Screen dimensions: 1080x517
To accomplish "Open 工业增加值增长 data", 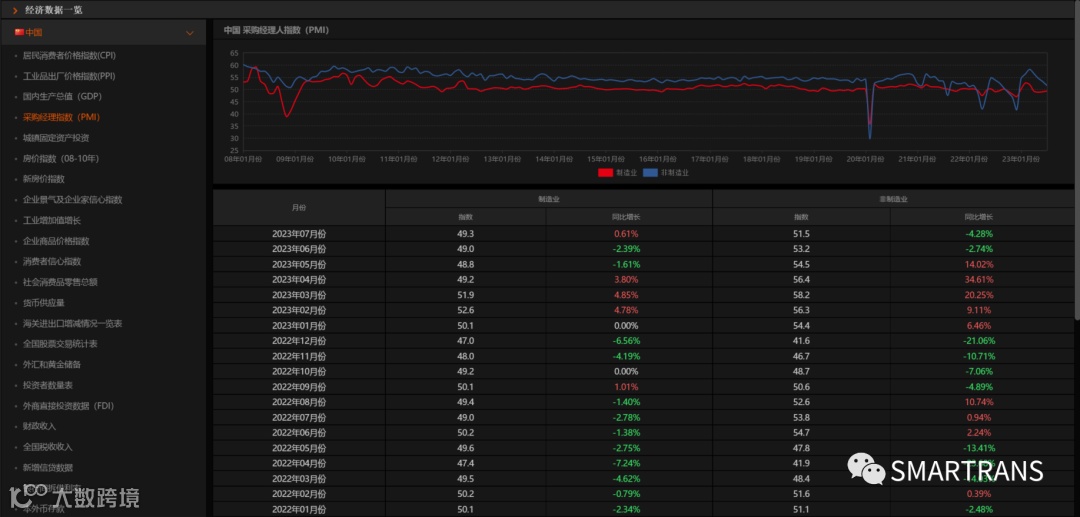I will click(52, 220).
